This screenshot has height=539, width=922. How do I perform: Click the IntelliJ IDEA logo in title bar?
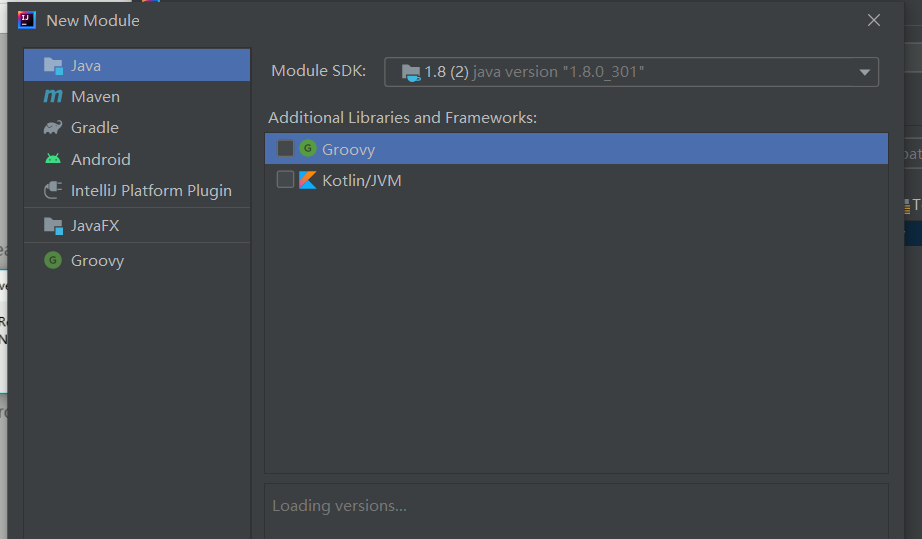click(x=26, y=20)
